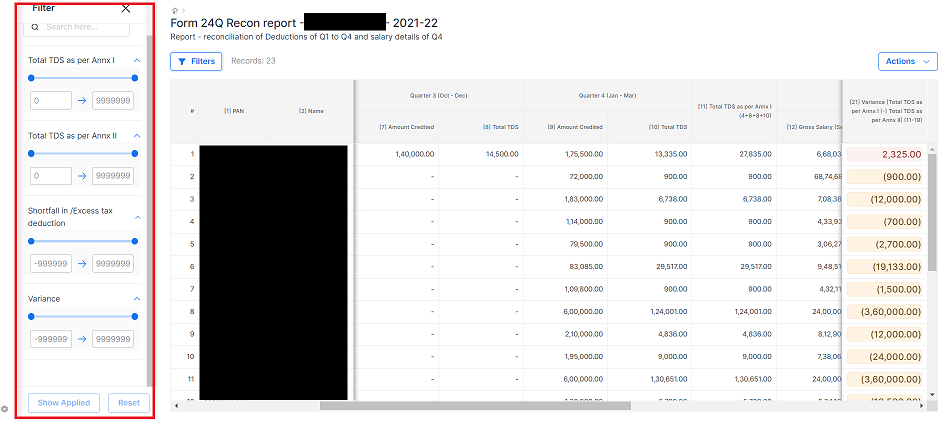Collapse the Total TDS as per Annx I section
Image resolution: width=942 pixels, height=421 pixels.
click(x=137, y=61)
